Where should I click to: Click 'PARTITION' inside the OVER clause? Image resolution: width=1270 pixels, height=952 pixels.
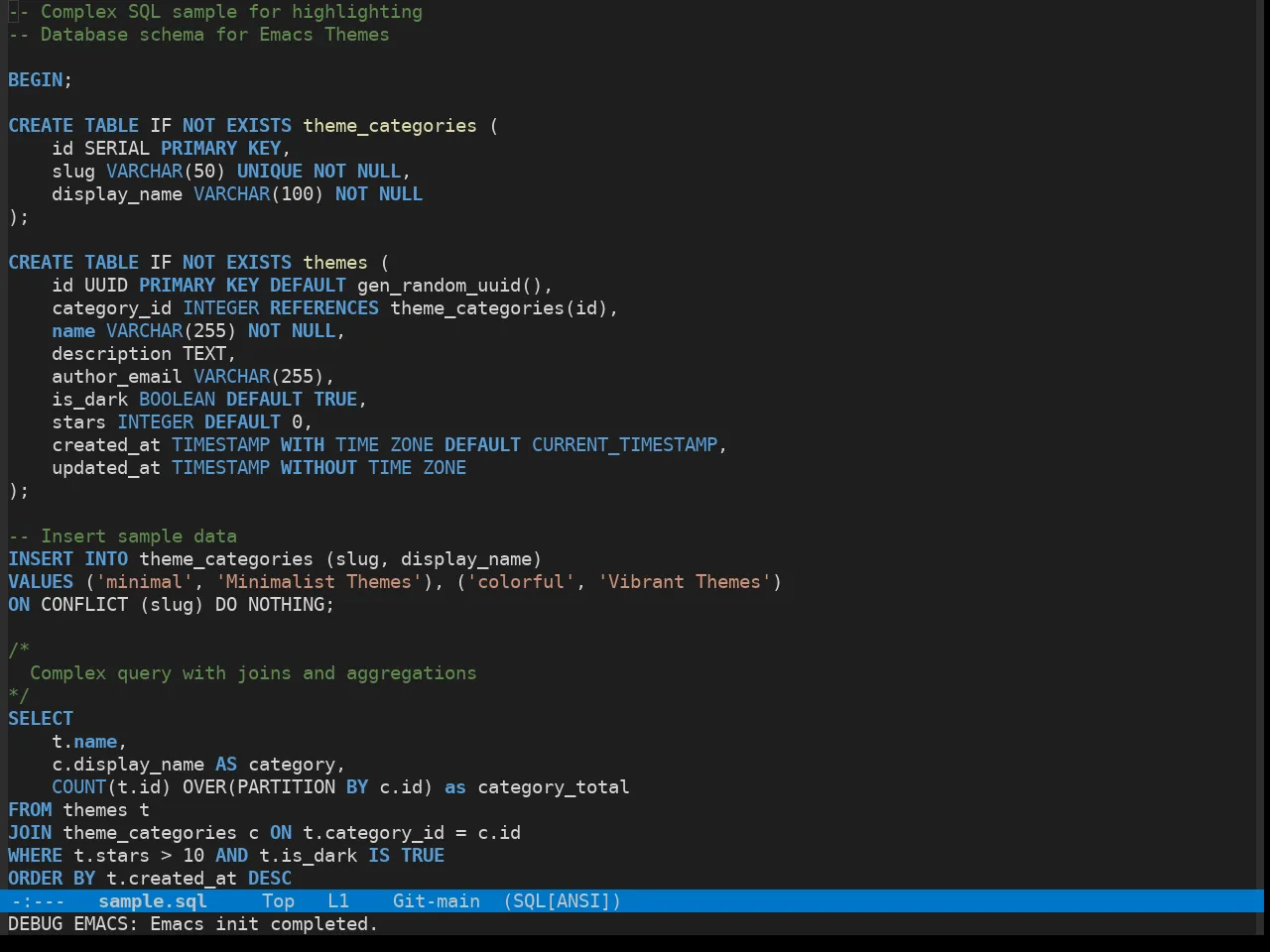286,787
